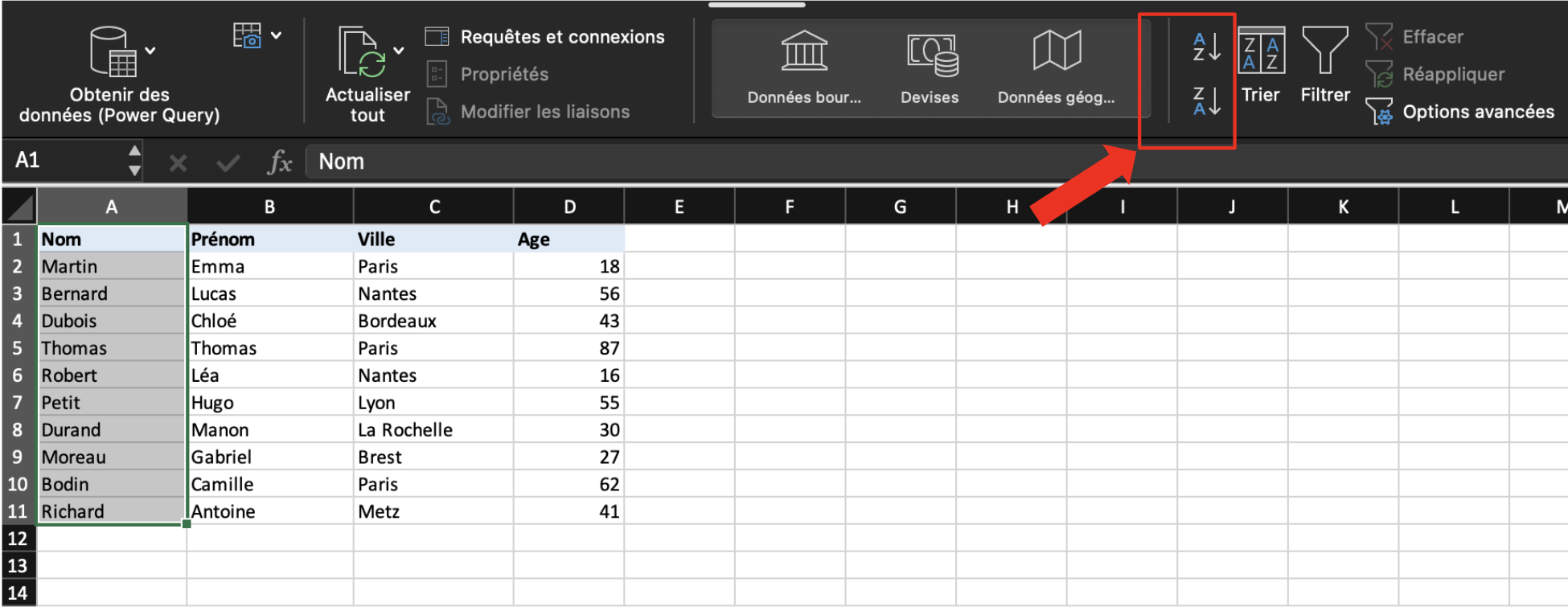The height and width of the screenshot is (611, 1568).
Task: Click Modifier les liaisons
Action: (527, 112)
